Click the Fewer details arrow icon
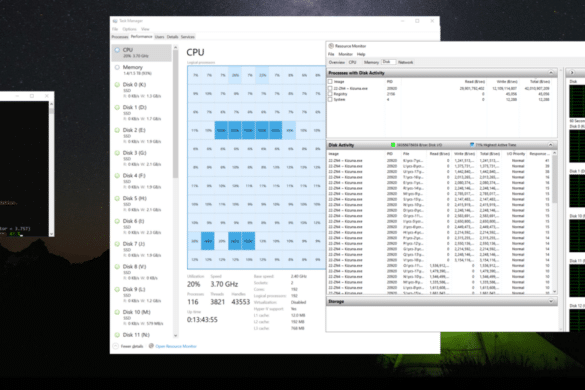This screenshot has height=390, width=585. pos(116,346)
